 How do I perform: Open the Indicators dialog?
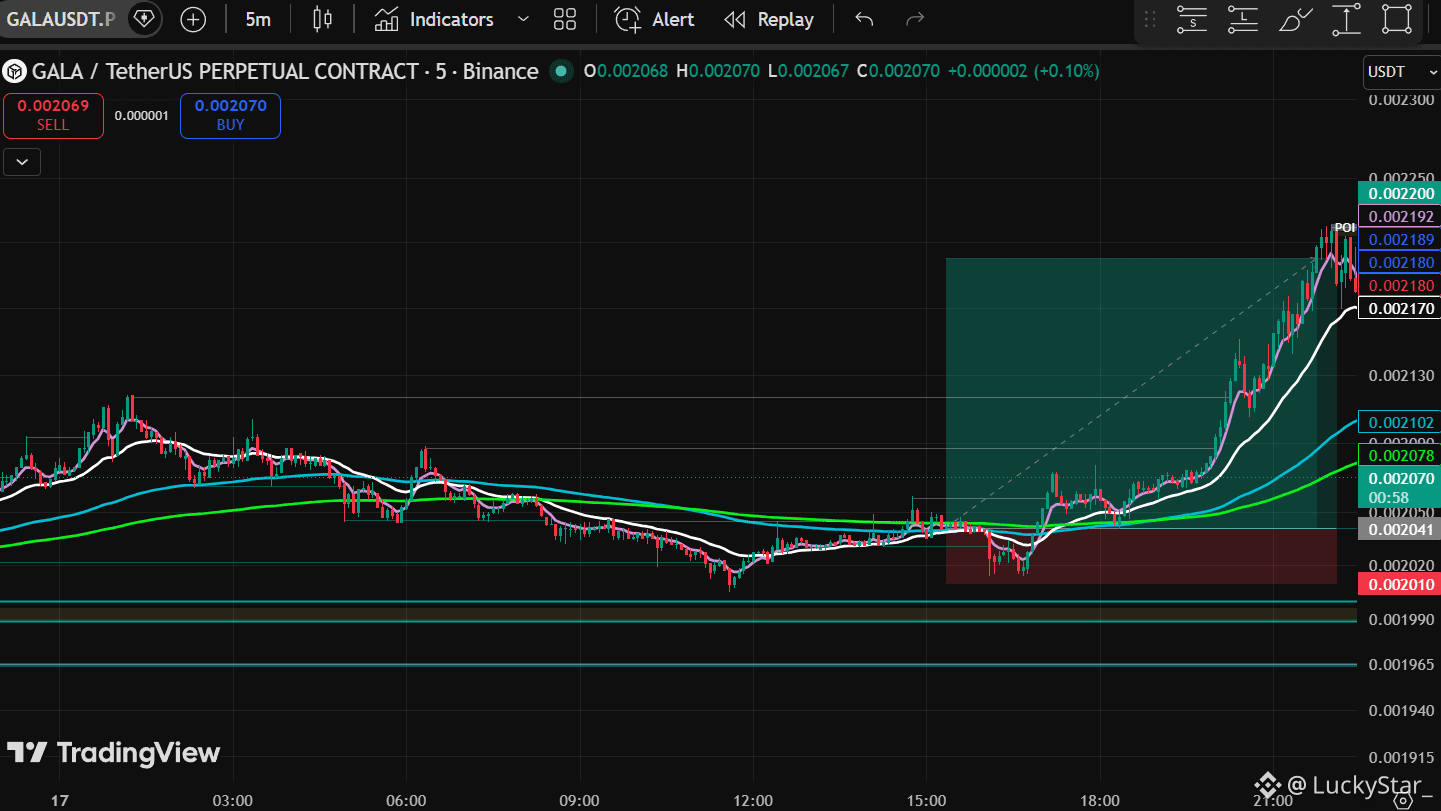[x=435, y=19]
